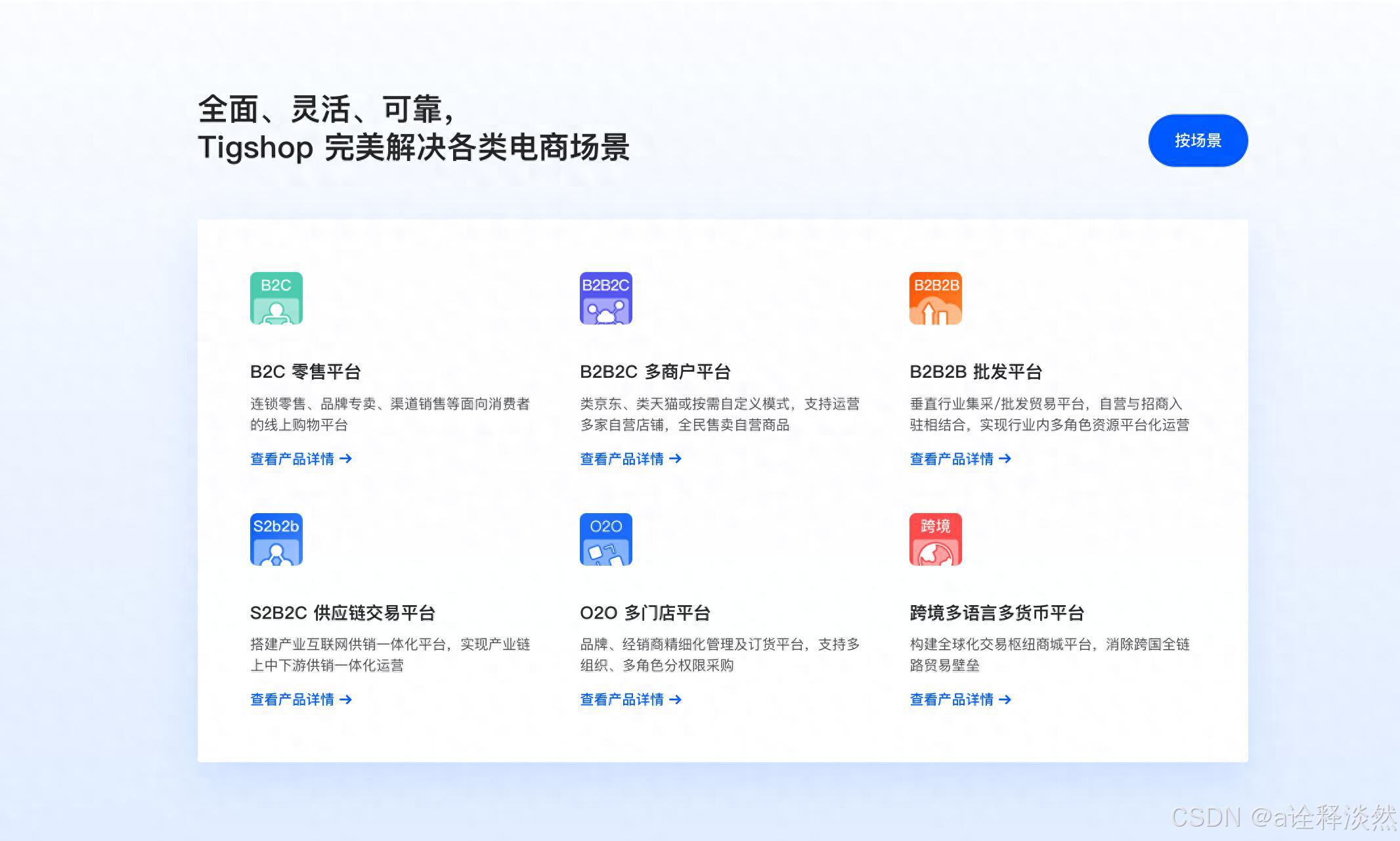Click the heading line 全面、灵活、可靠
The image size is (1400, 841).
pyautogui.click(x=326, y=109)
